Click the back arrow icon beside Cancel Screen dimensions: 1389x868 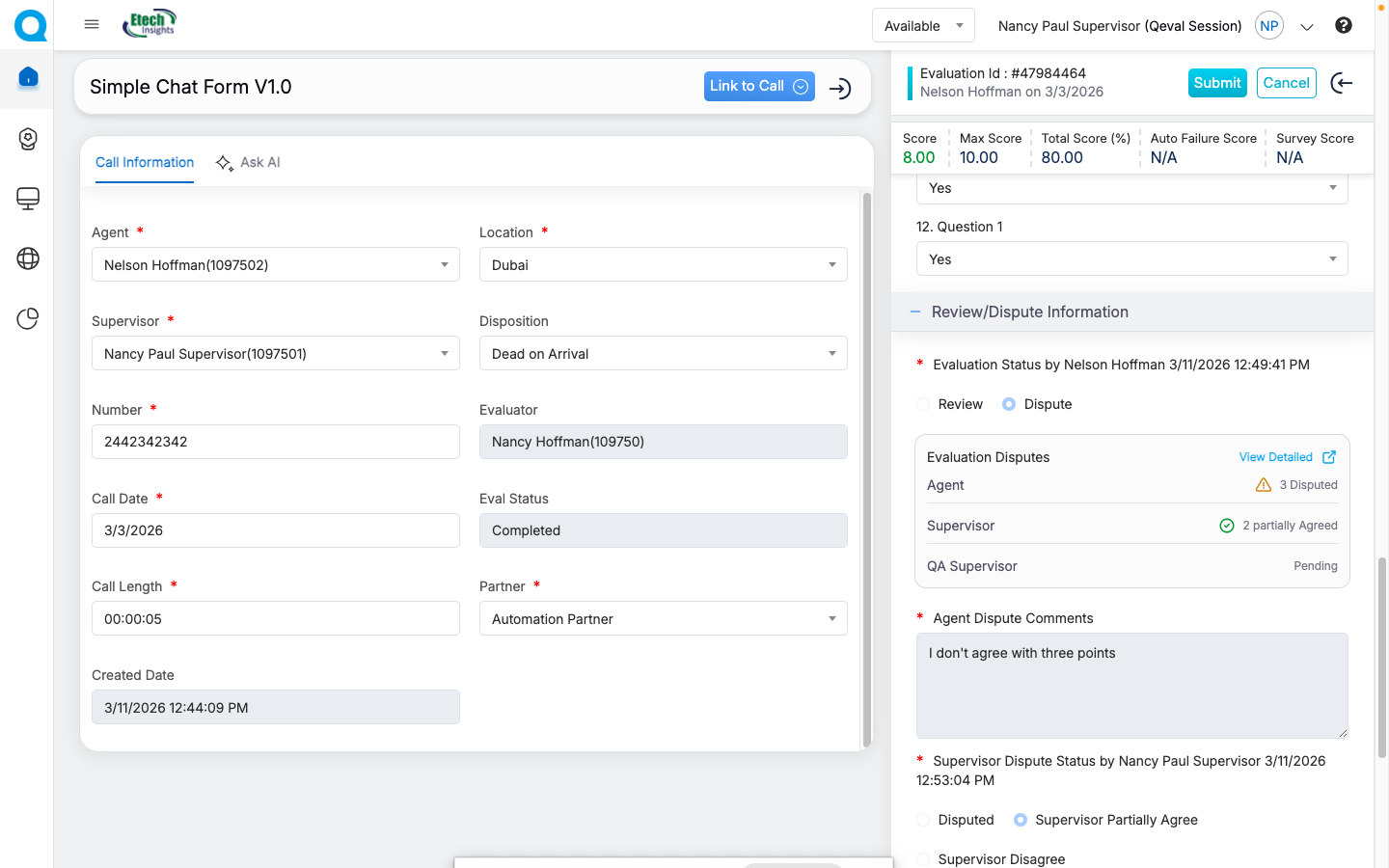coord(1341,83)
